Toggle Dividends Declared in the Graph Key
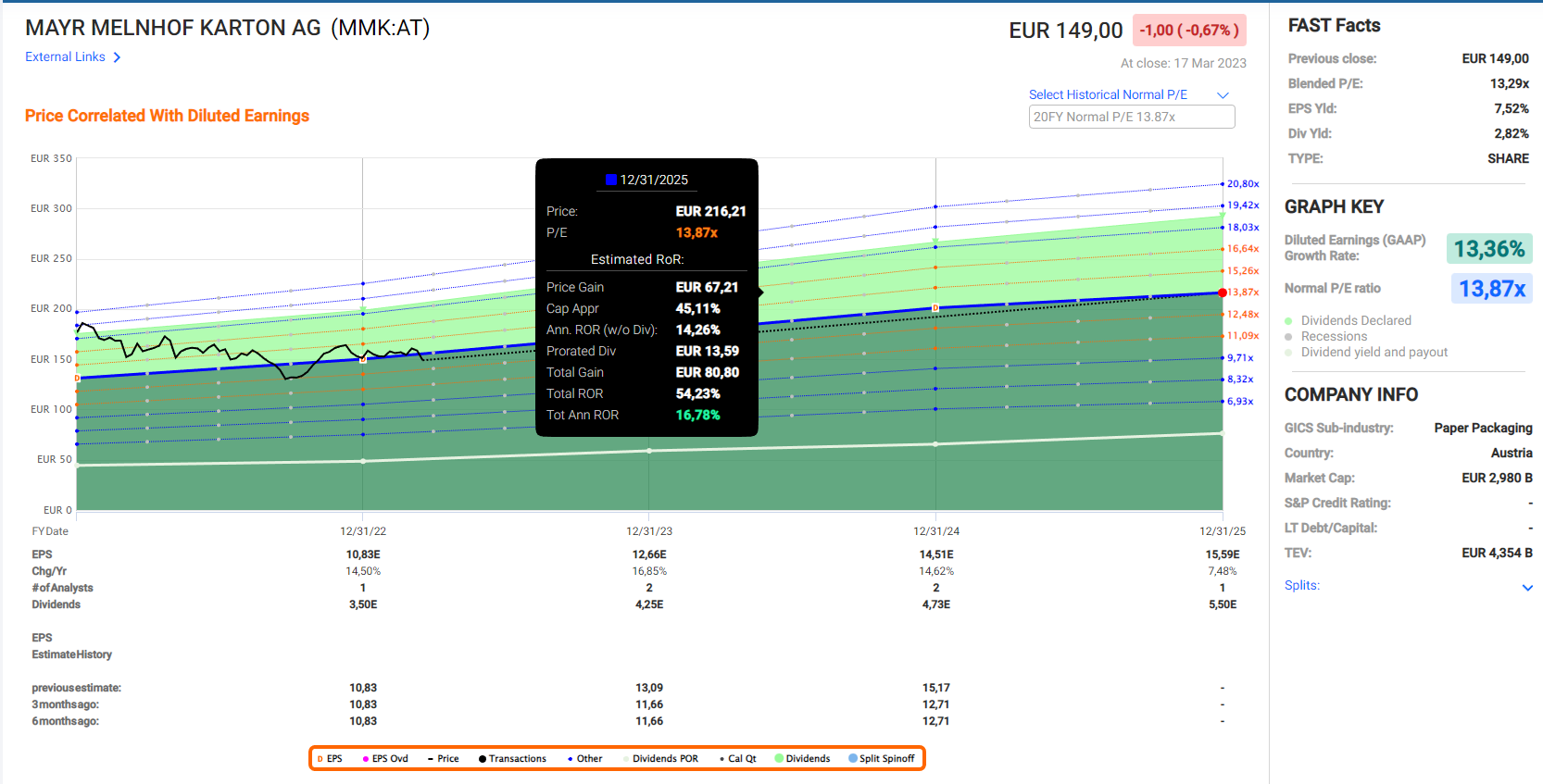 pyautogui.click(x=1355, y=320)
